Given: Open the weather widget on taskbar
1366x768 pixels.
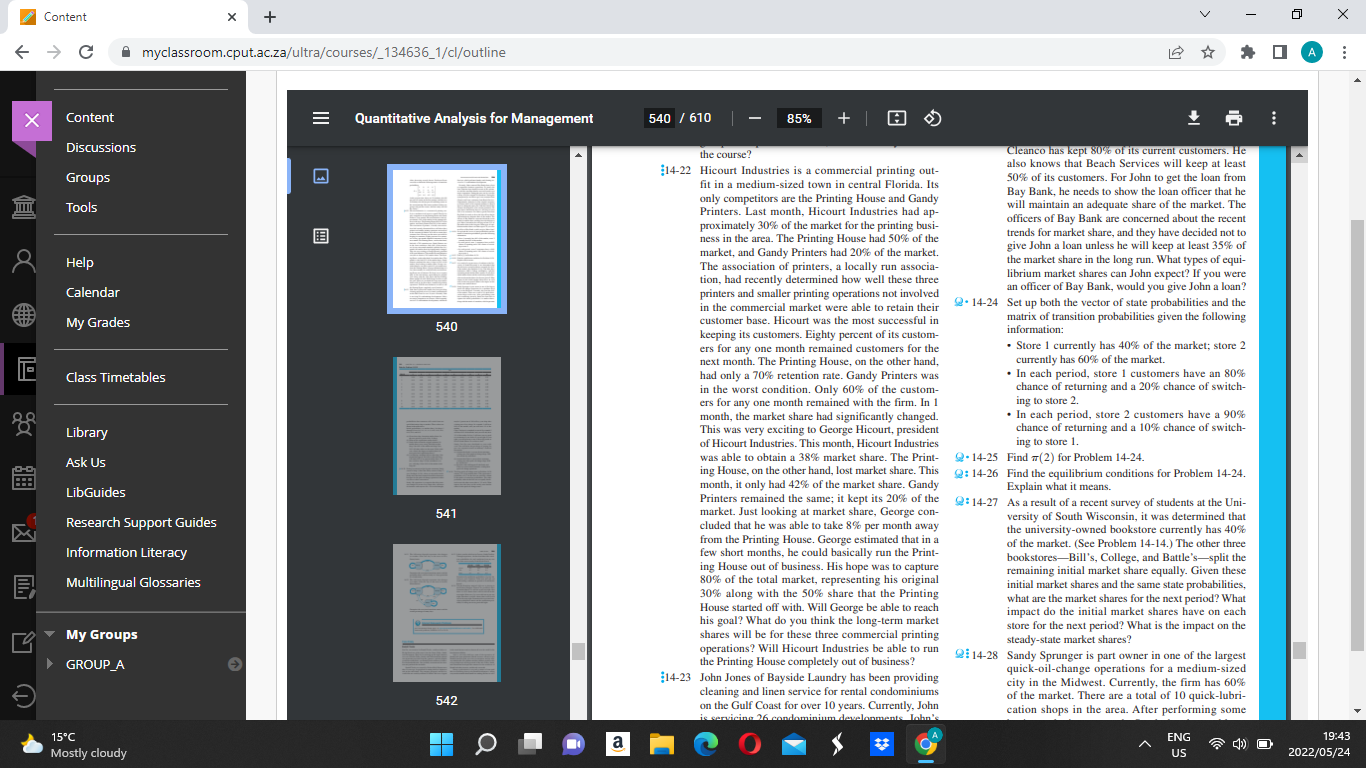Looking at the screenshot, I should tap(74, 744).
